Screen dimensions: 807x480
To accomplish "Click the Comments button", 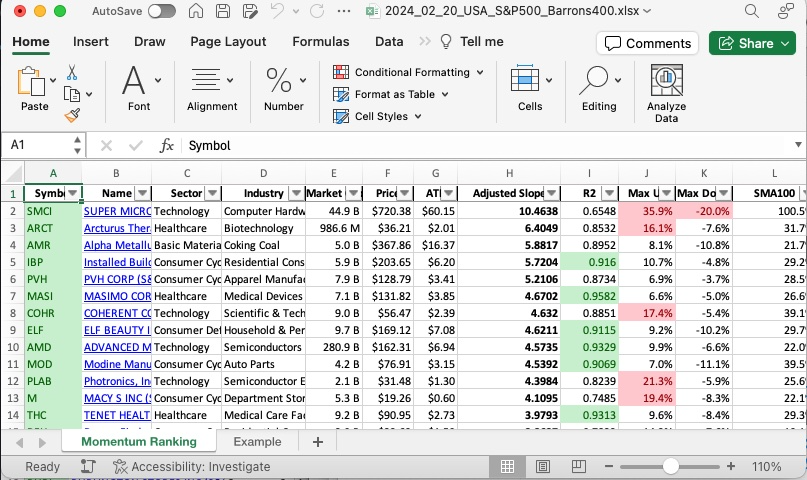I will [x=647, y=43].
